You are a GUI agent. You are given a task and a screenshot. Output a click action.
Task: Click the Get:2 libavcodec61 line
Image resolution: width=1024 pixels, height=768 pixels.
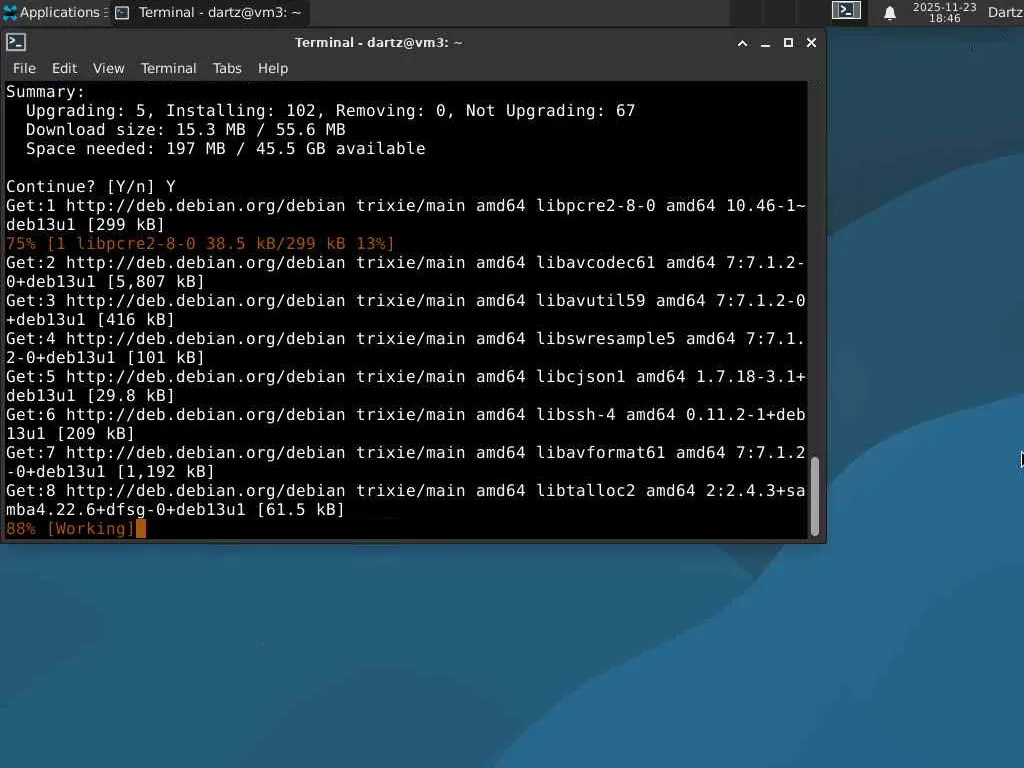pyautogui.click(x=406, y=272)
